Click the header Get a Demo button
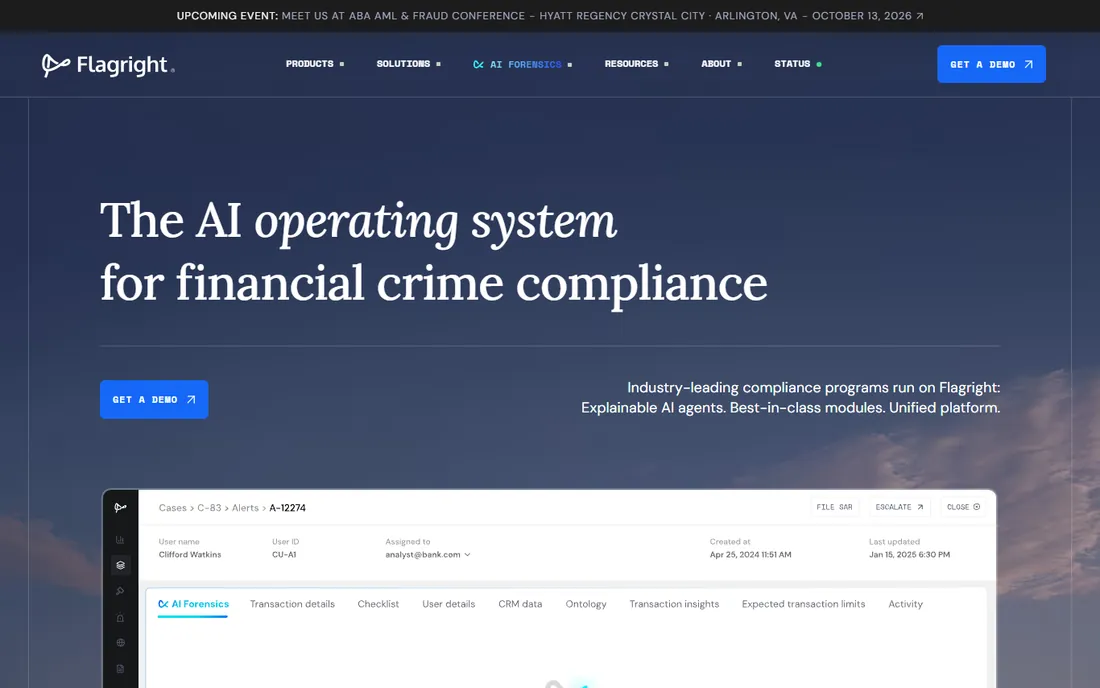Screen dimensions: 1100x688 [x=991, y=64]
